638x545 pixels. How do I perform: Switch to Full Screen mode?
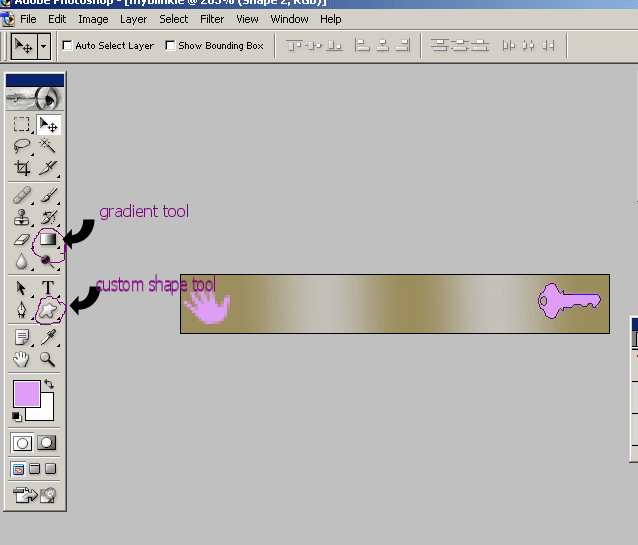[x=50, y=469]
